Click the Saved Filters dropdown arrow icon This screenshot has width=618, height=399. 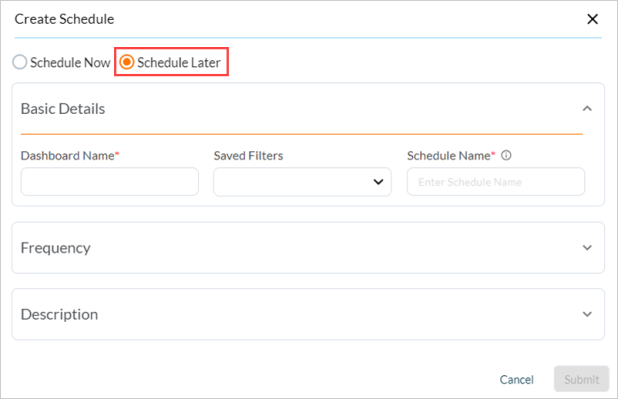coord(378,182)
